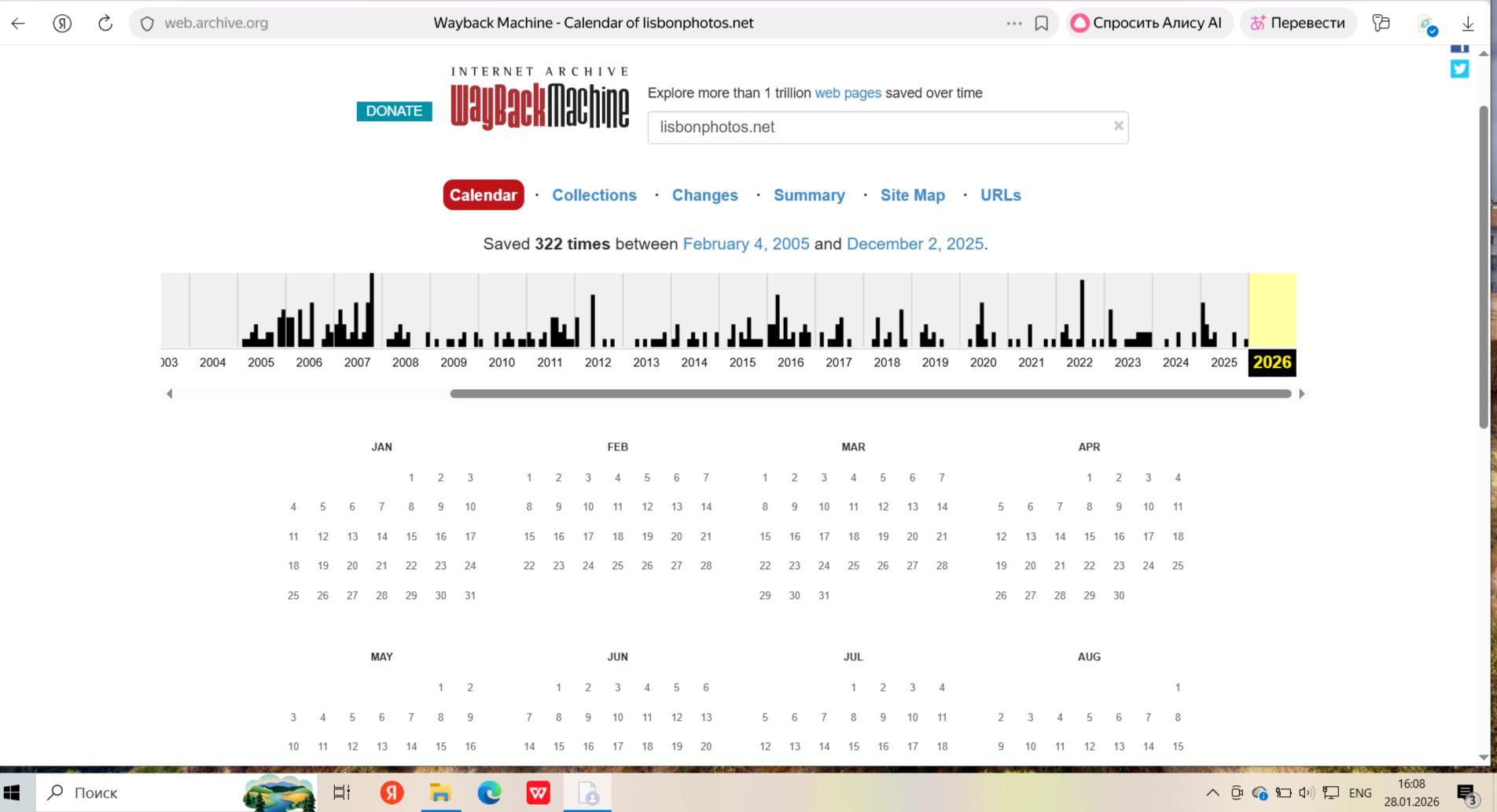Open Task View on the taskbar

[341, 792]
